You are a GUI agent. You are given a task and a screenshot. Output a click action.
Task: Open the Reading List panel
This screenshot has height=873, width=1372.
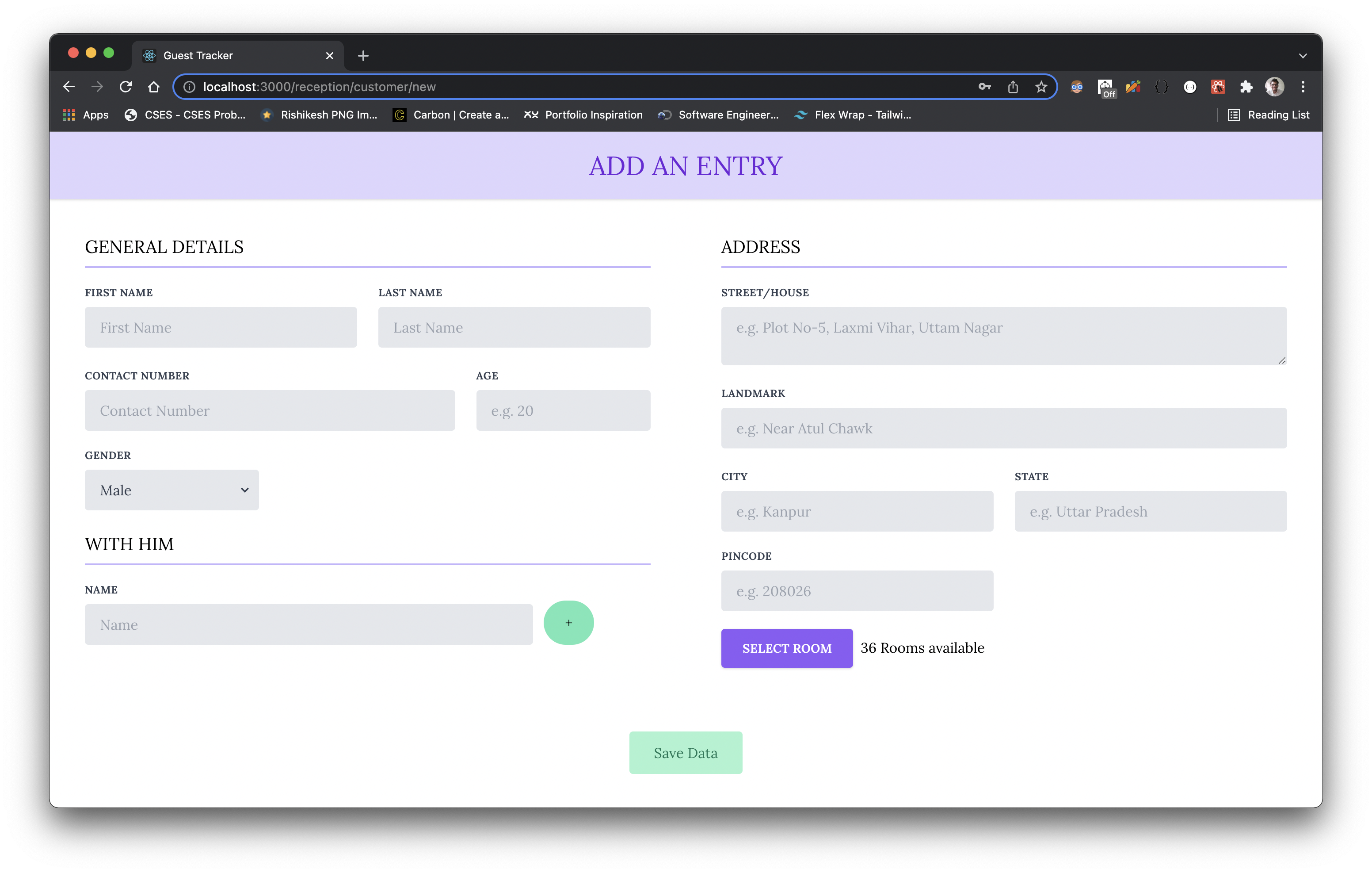pyautogui.click(x=1268, y=115)
